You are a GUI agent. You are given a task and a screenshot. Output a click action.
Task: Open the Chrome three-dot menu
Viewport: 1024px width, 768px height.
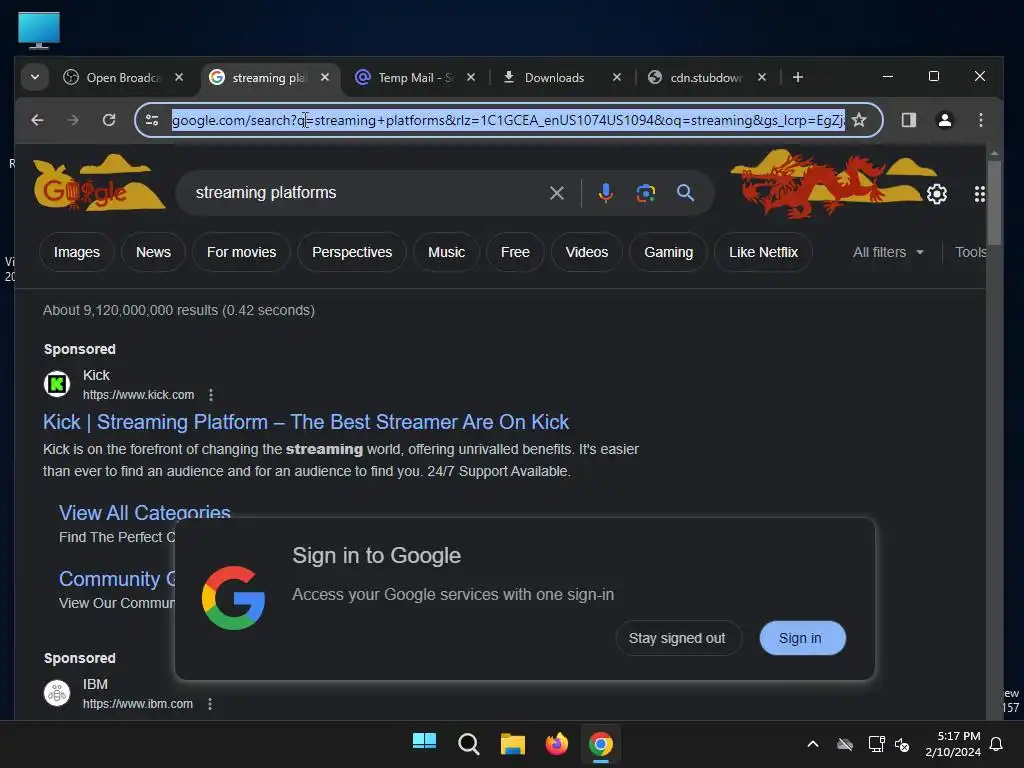pyautogui.click(x=980, y=120)
